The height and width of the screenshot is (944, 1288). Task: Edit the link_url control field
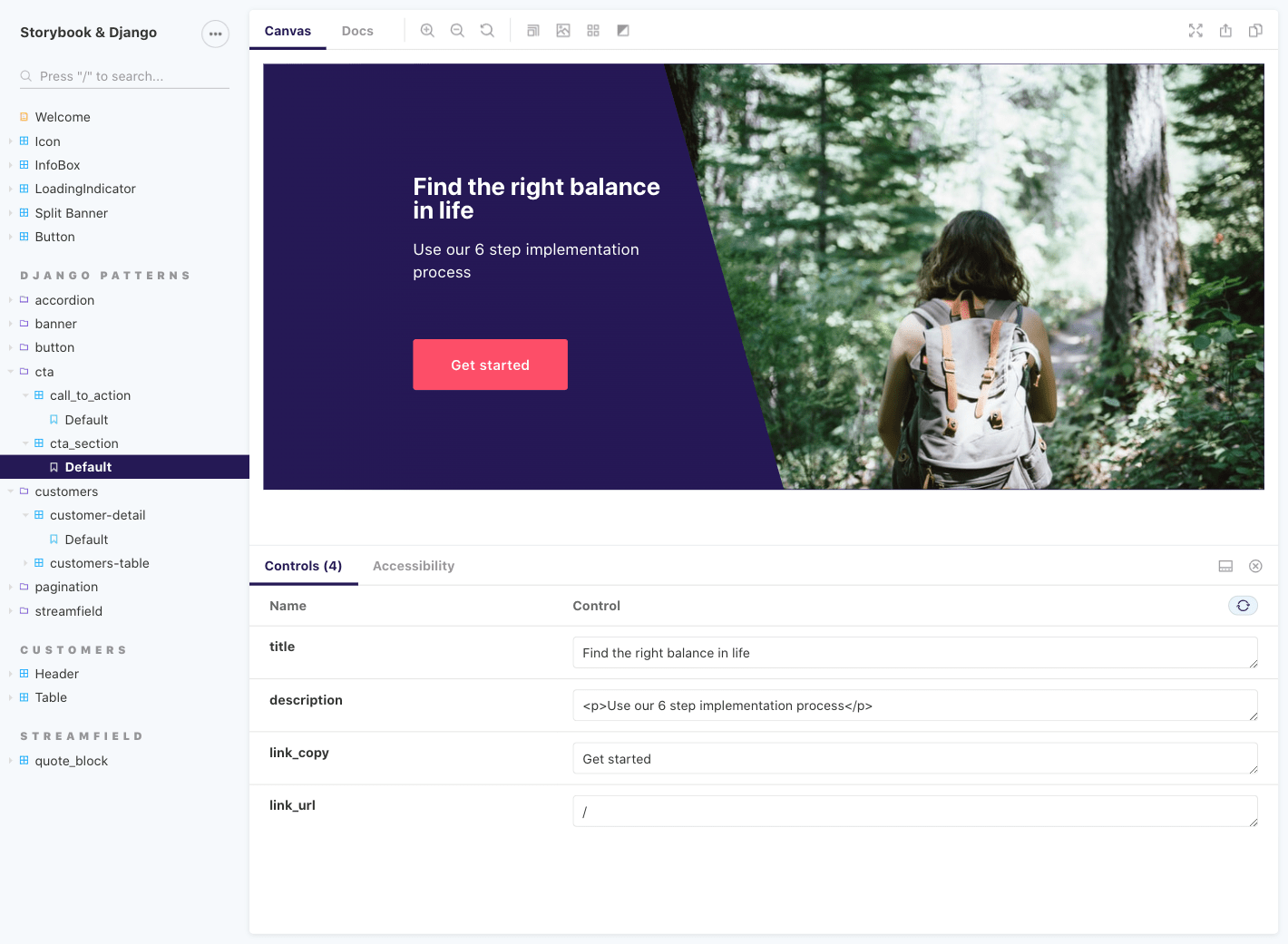(x=915, y=811)
